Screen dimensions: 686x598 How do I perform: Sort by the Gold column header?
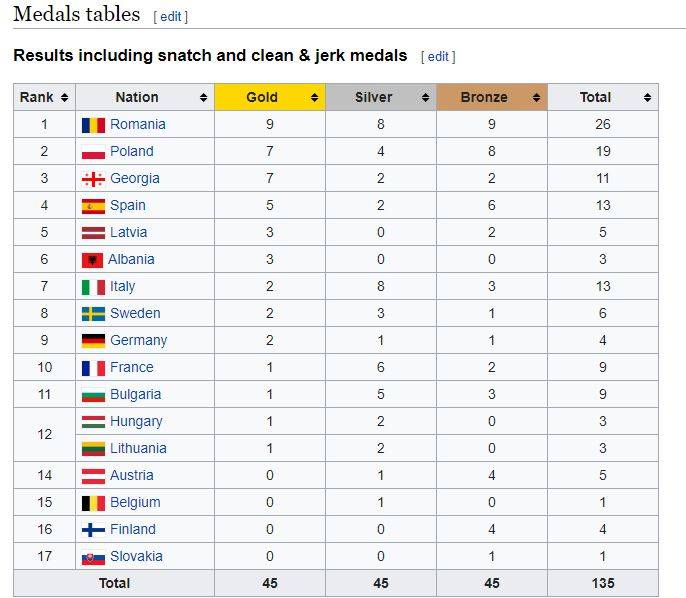pyautogui.click(x=262, y=98)
